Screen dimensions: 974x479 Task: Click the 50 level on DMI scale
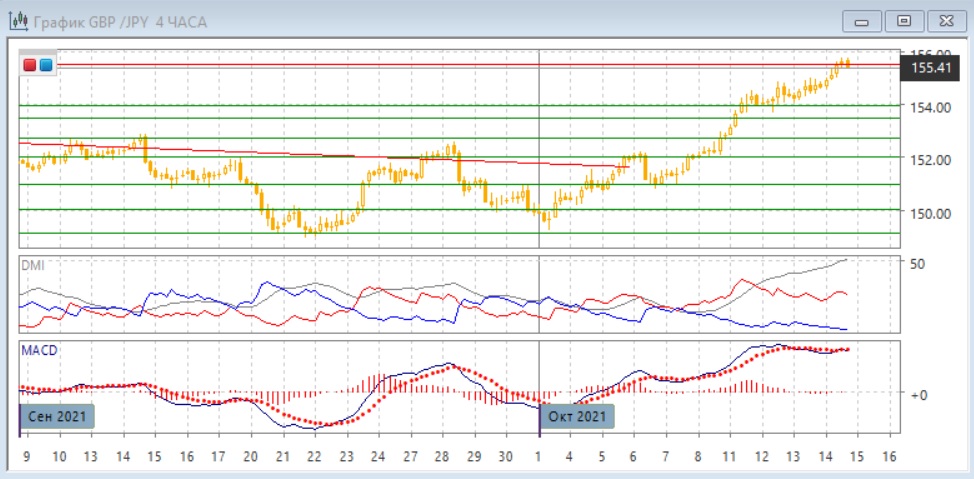(x=915, y=263)
